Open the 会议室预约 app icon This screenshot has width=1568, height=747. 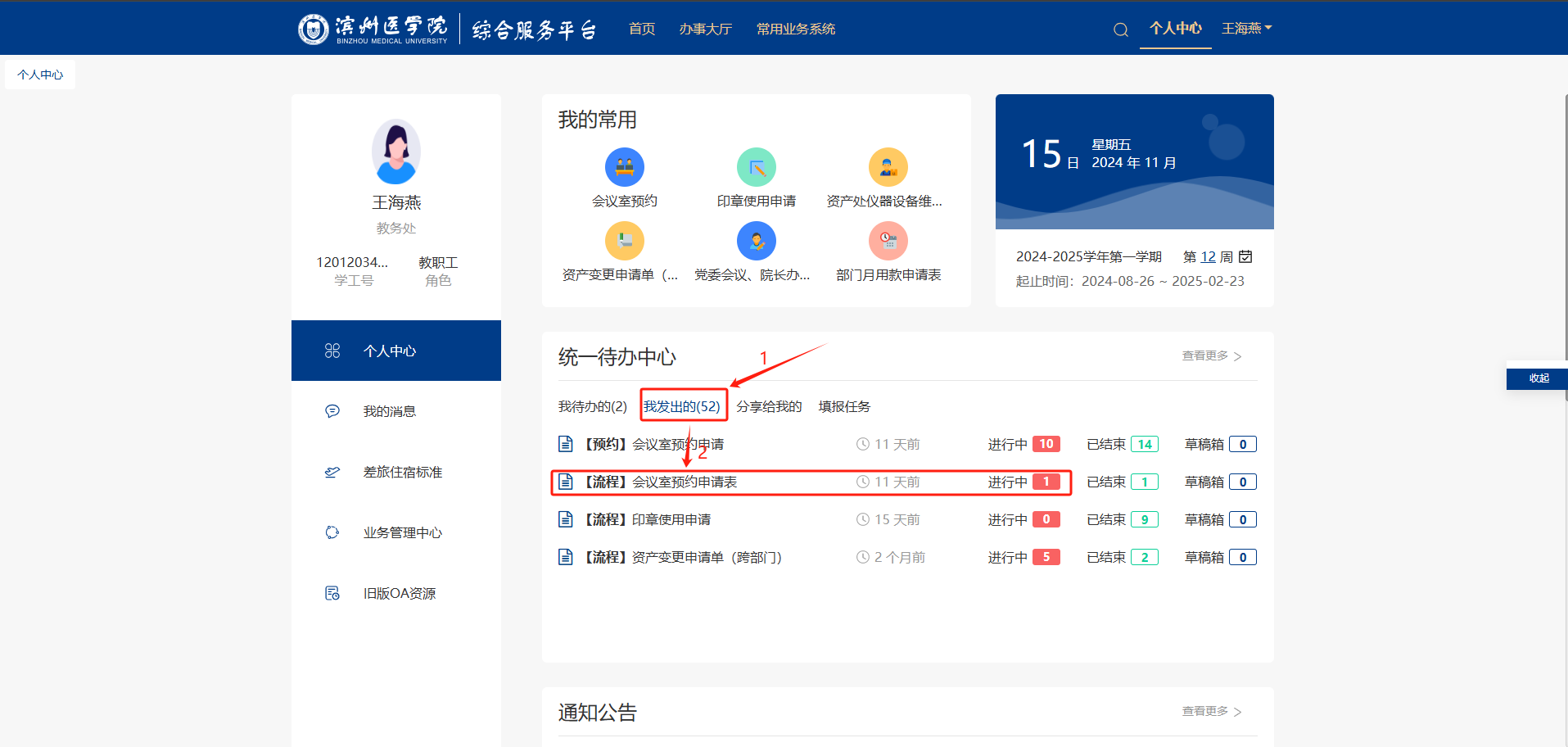625,168
